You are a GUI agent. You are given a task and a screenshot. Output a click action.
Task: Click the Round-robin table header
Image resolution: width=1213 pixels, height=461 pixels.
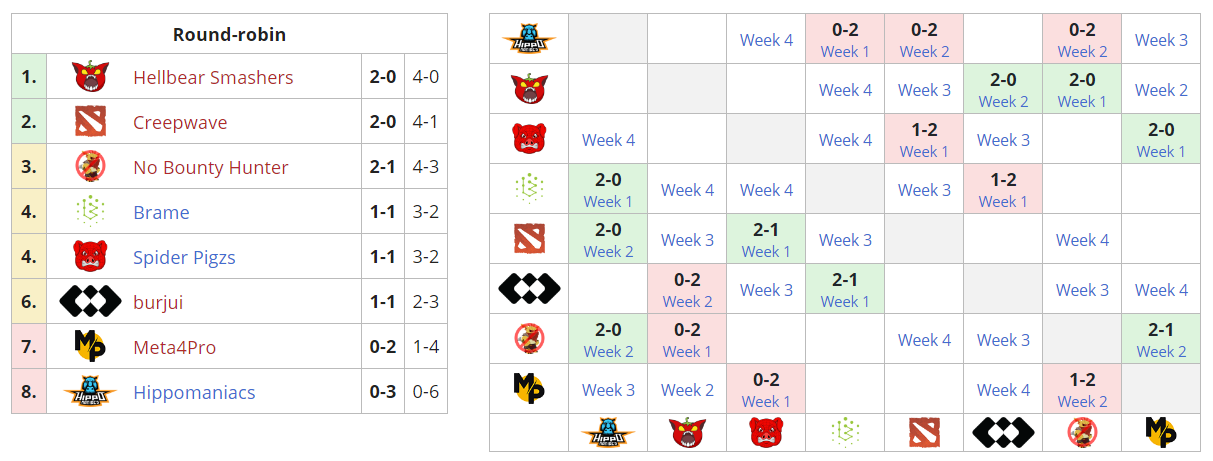[229, 34]
